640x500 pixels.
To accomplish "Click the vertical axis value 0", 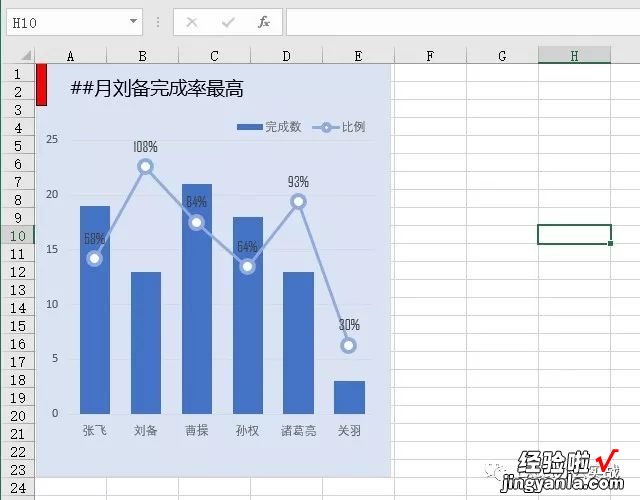I will pos(55,413).
